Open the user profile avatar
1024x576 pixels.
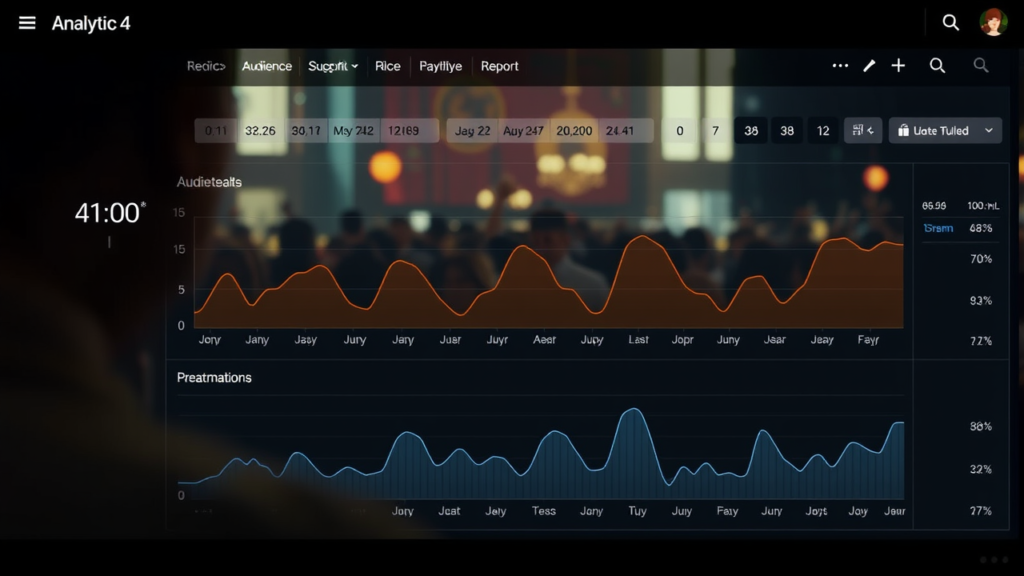pos(993,22)
